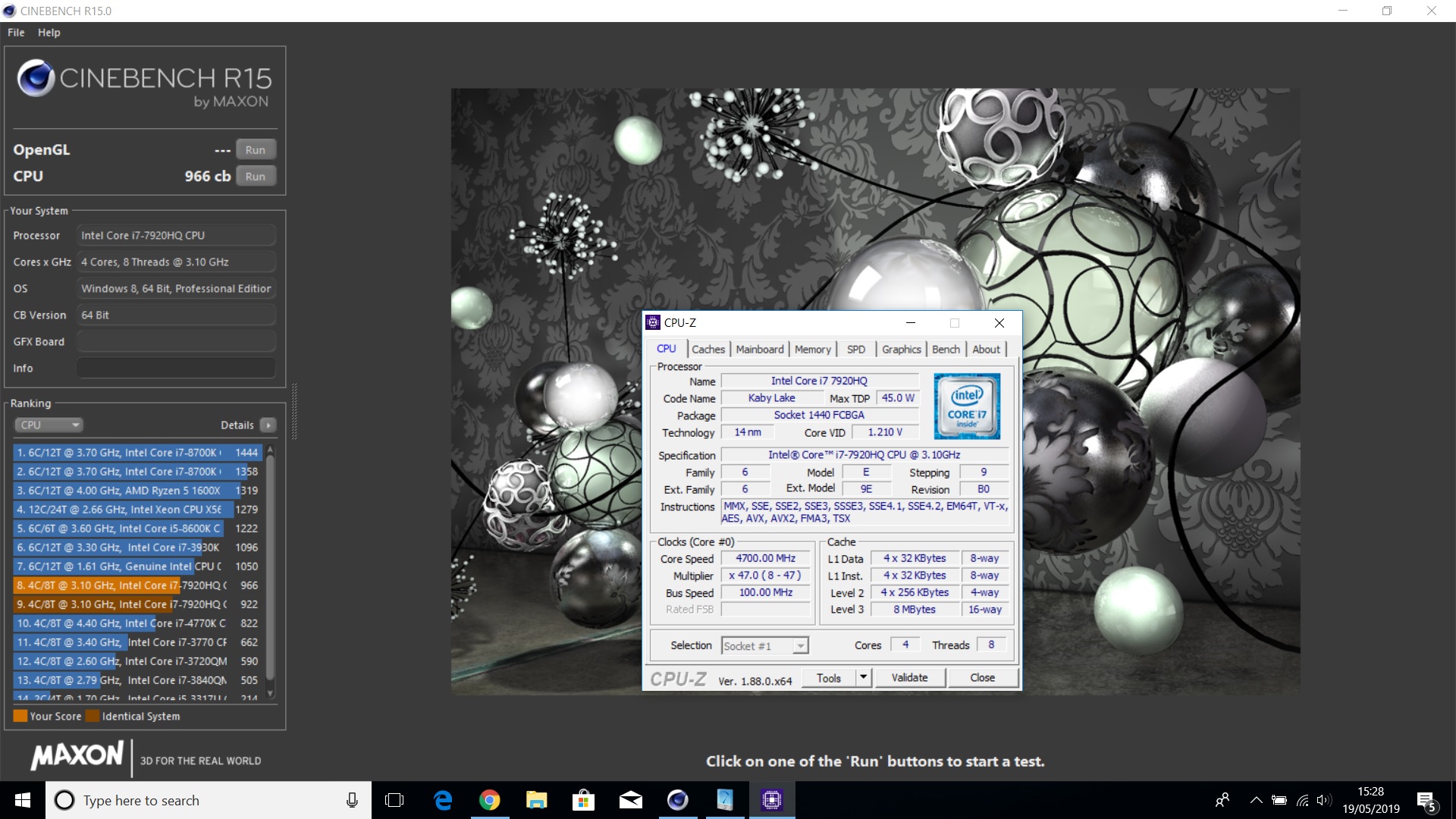This screenshot has width=1456, height=819.
Task: Open Task View from taskbar
Action: tap(394, 800)
